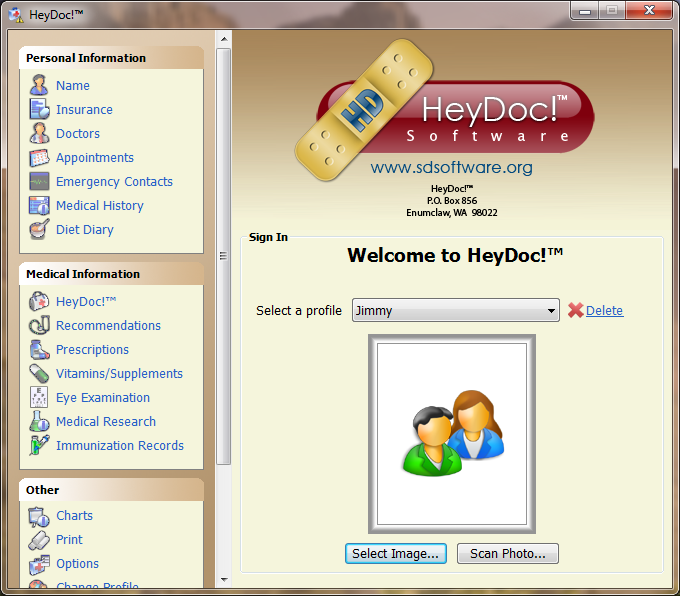The height and width of the screenshot is (596, 680).
Task: Open Vitamins/Supplements
Action: tap(119, 374)
